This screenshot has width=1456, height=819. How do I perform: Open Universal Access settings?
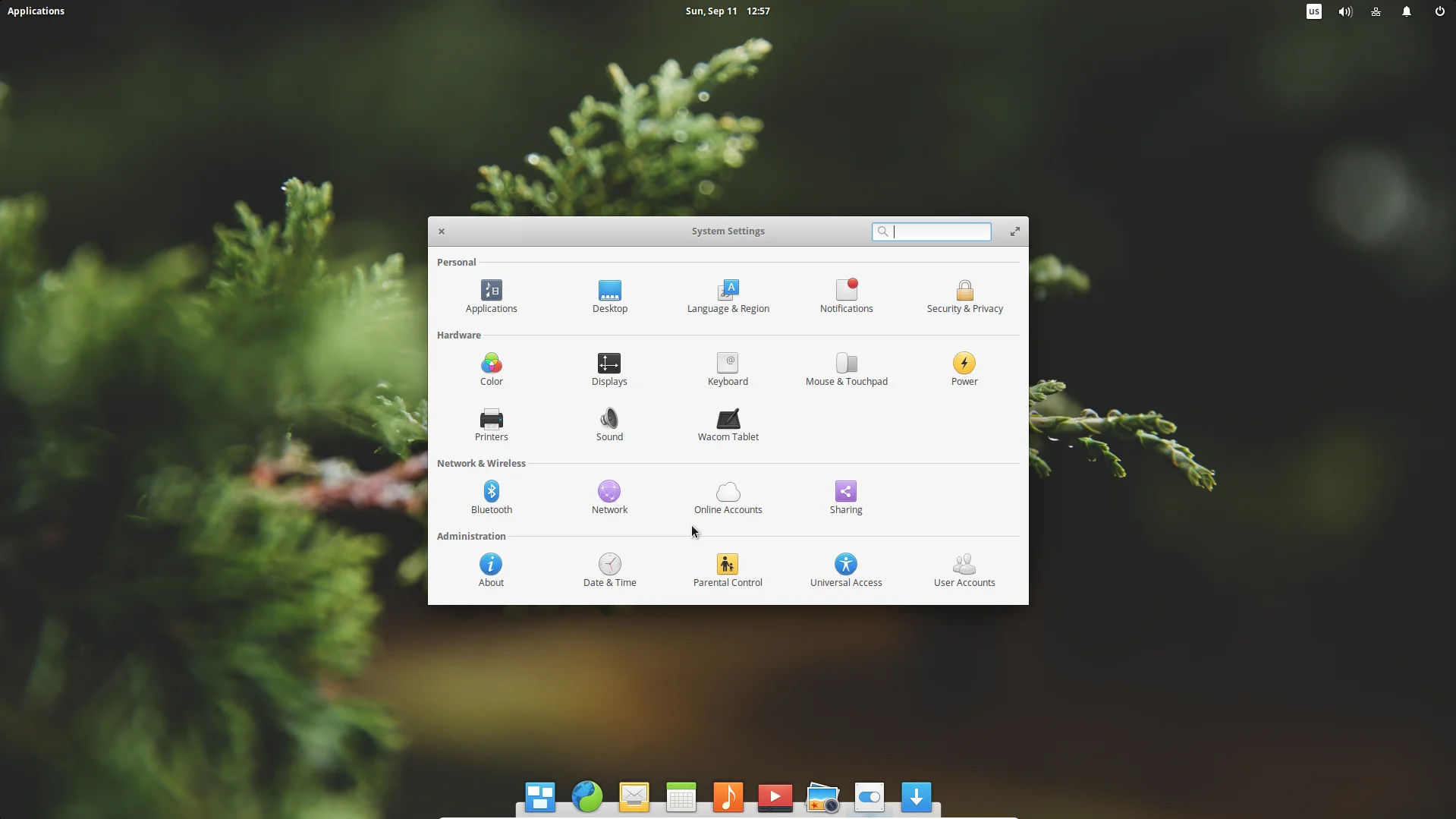point(846,571)
